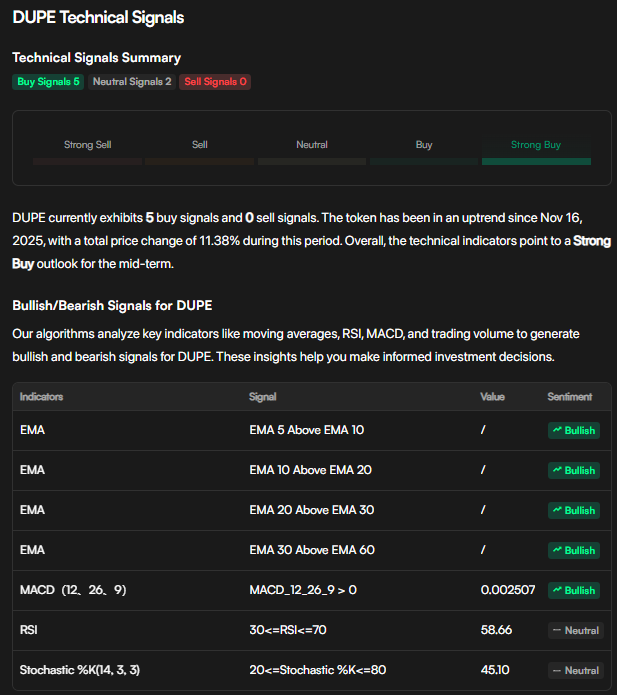This screenshot has width=617, height=695.
Task: Select the Neutral gauge segment
Action: pos(312,151)
